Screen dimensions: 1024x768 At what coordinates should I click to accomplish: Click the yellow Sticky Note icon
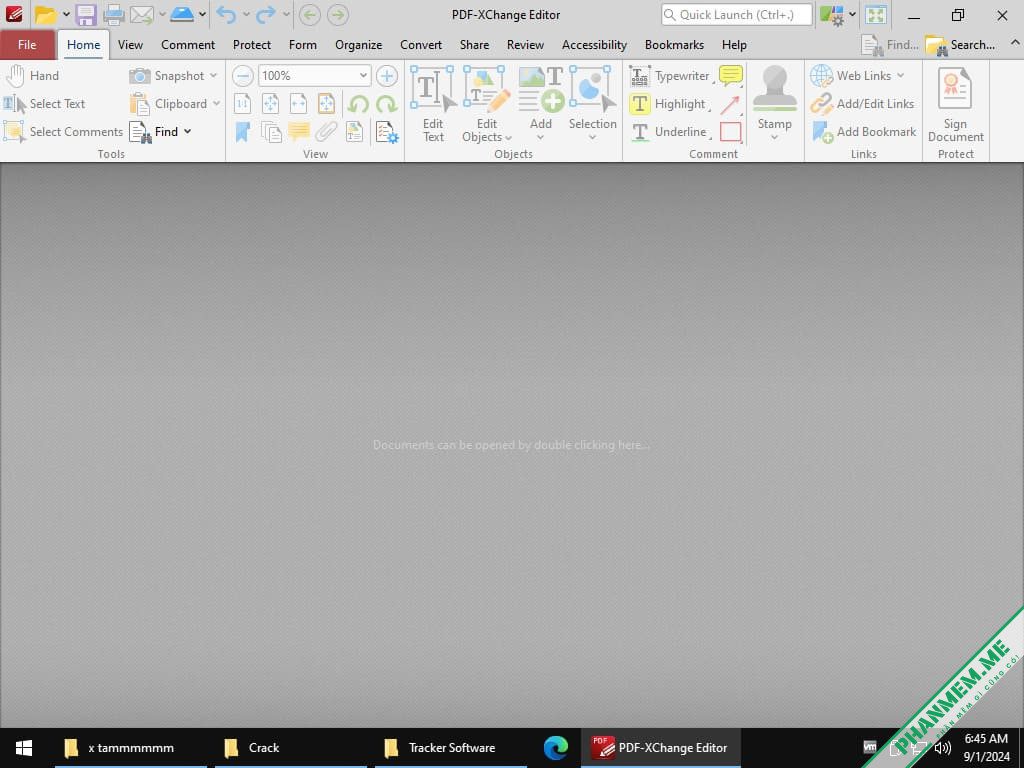click(730, 76)
